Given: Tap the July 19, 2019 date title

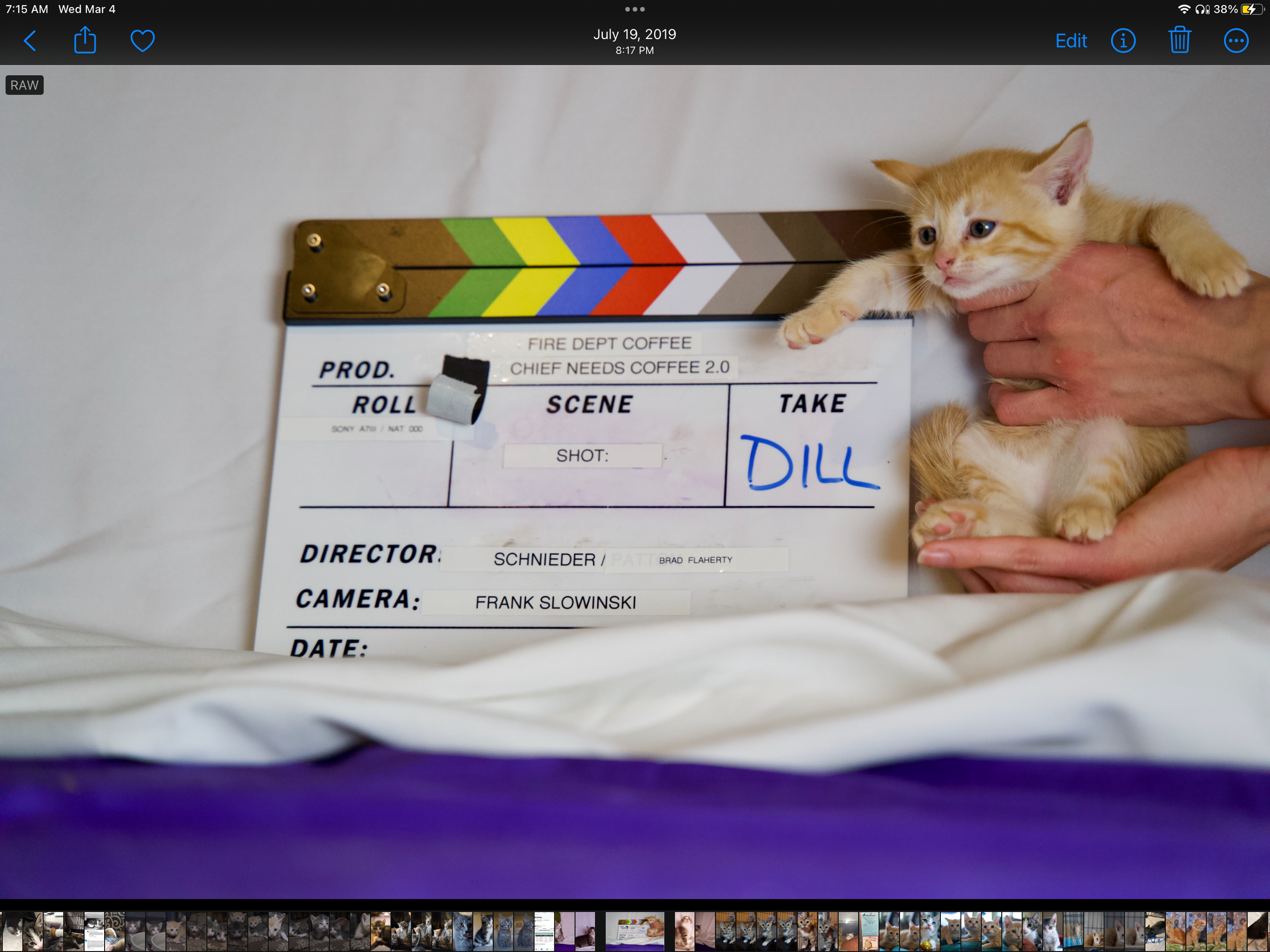Looking at the screenshot, I should [x=634, y=35].
